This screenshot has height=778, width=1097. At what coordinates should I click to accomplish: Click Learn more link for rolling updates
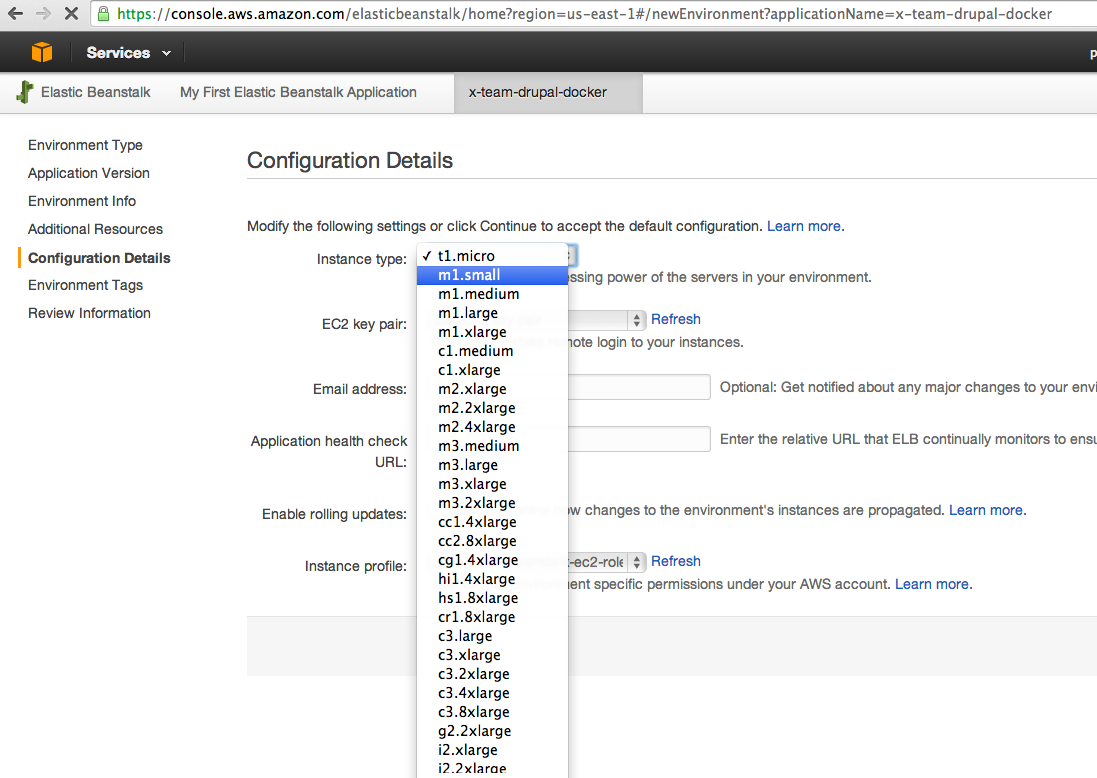coord(987,510)
